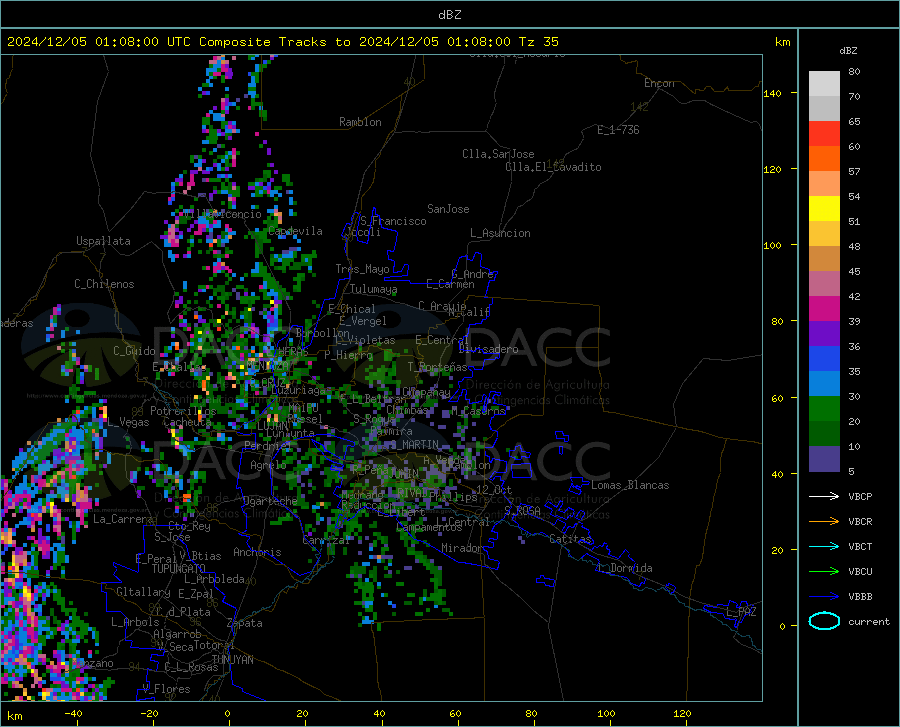Viewport: 900px width, 727px height.
Task: Select the indigo swatch between 10 and 5 dBZ
Action: tap(824, 459)
